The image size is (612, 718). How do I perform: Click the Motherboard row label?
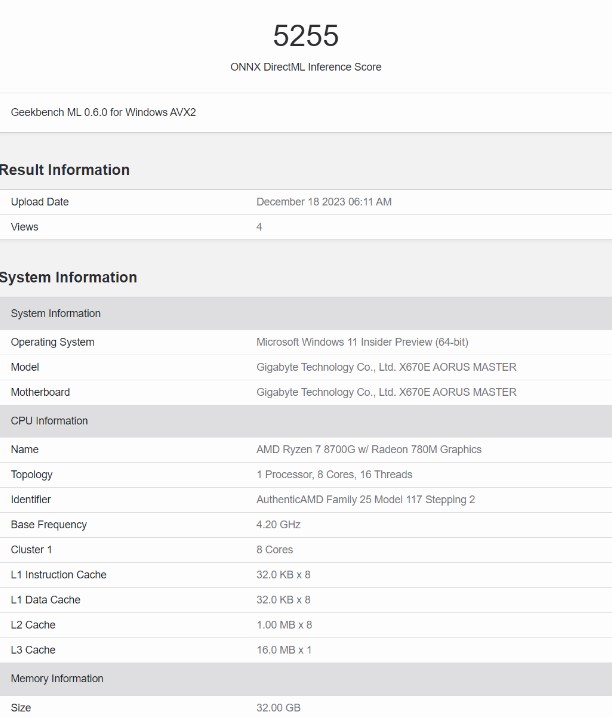pos(40,392)
